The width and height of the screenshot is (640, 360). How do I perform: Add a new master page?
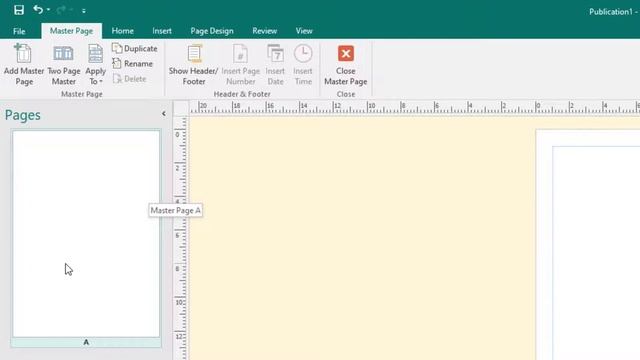point(24,64)
